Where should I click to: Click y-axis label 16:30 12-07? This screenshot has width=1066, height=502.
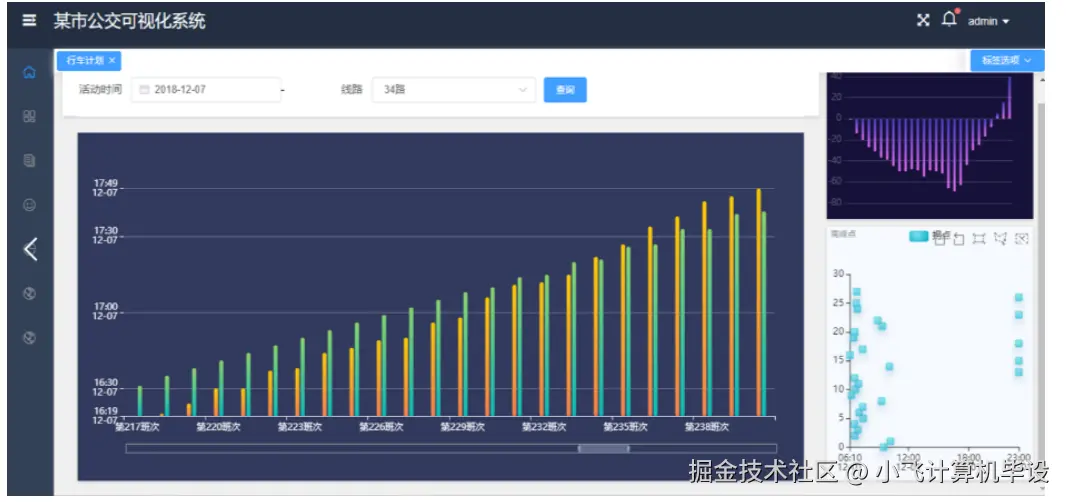[105, 388]
